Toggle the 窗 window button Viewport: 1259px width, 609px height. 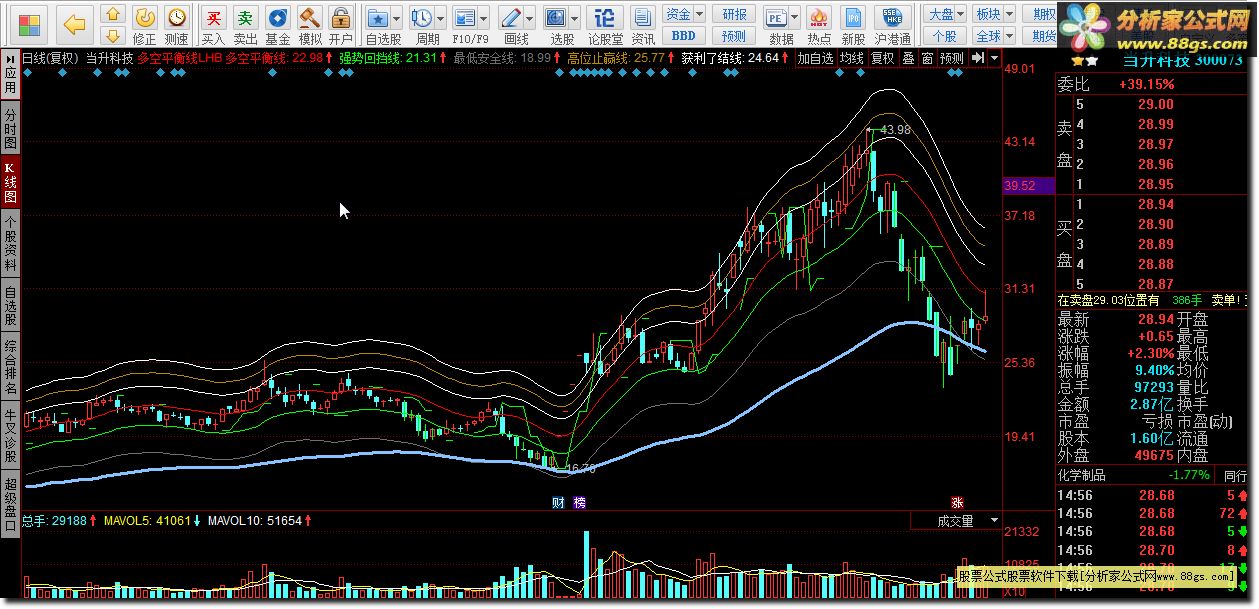pos(927,58)
